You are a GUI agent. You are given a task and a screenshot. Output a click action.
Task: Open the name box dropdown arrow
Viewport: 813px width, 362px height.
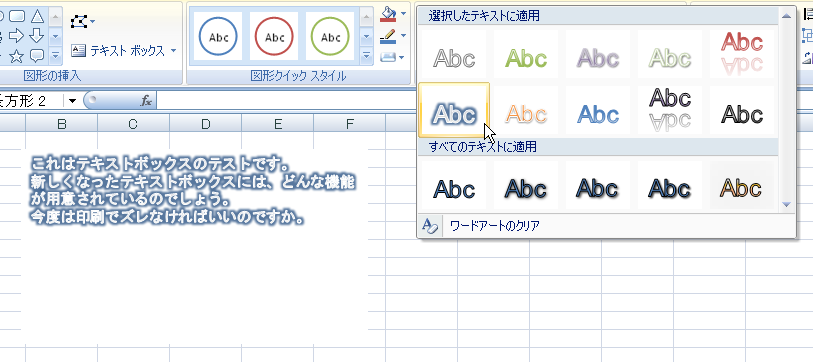coord(73,101)
